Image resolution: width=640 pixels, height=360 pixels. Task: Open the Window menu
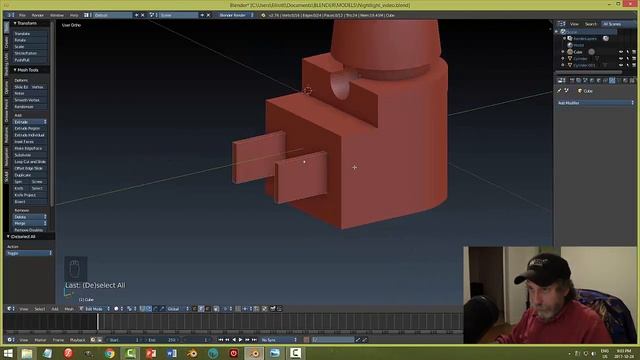pyautogui.click(x=57, y=15)
